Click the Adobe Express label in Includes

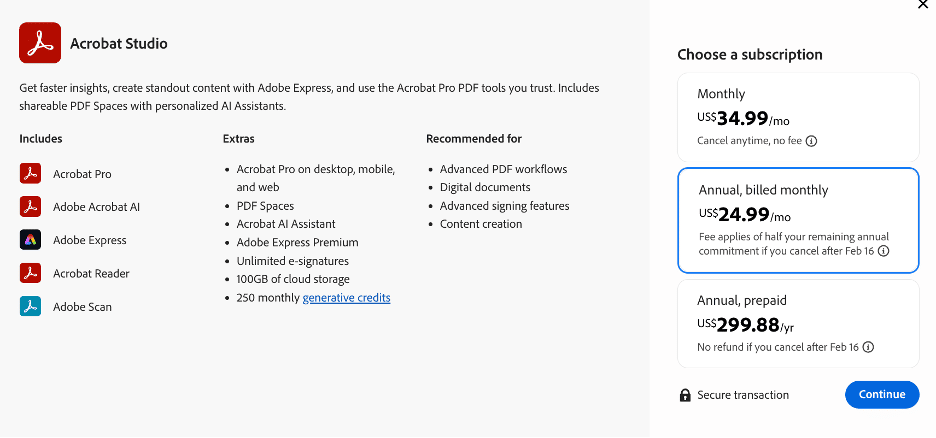pos(90,240)
